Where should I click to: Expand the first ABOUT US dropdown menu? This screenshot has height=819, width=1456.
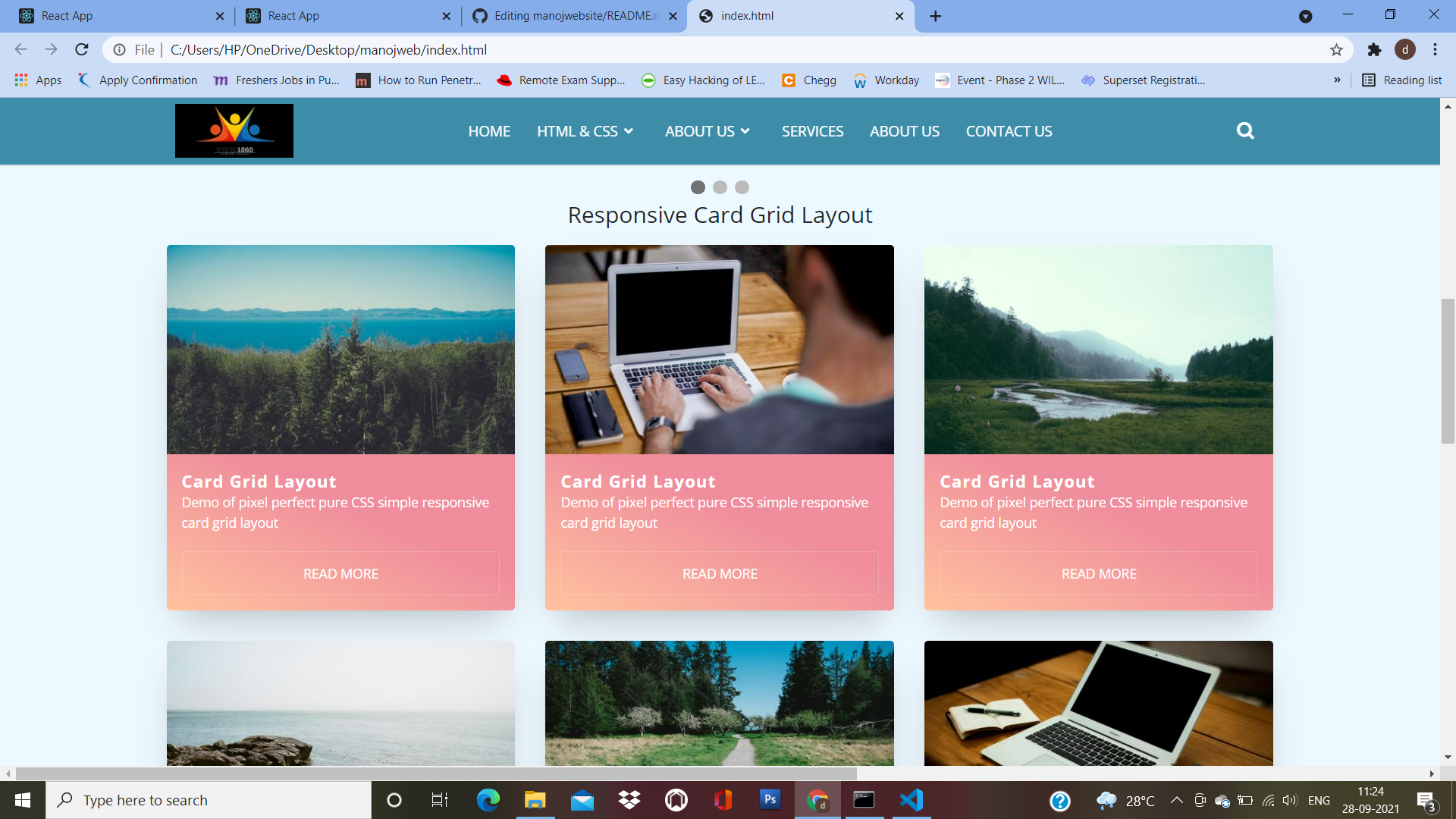pos(708,132)
